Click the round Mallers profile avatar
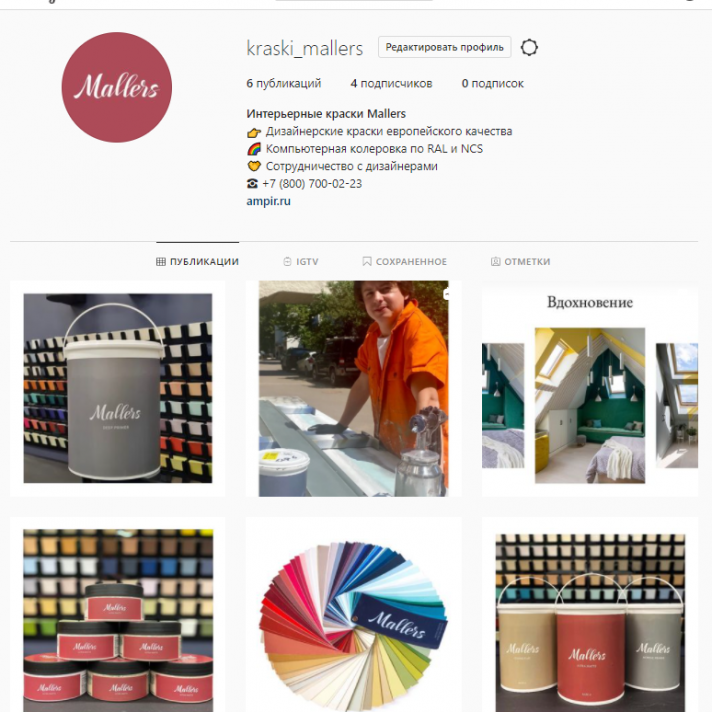This screenshot has height=712, width=712. point(117,87)
